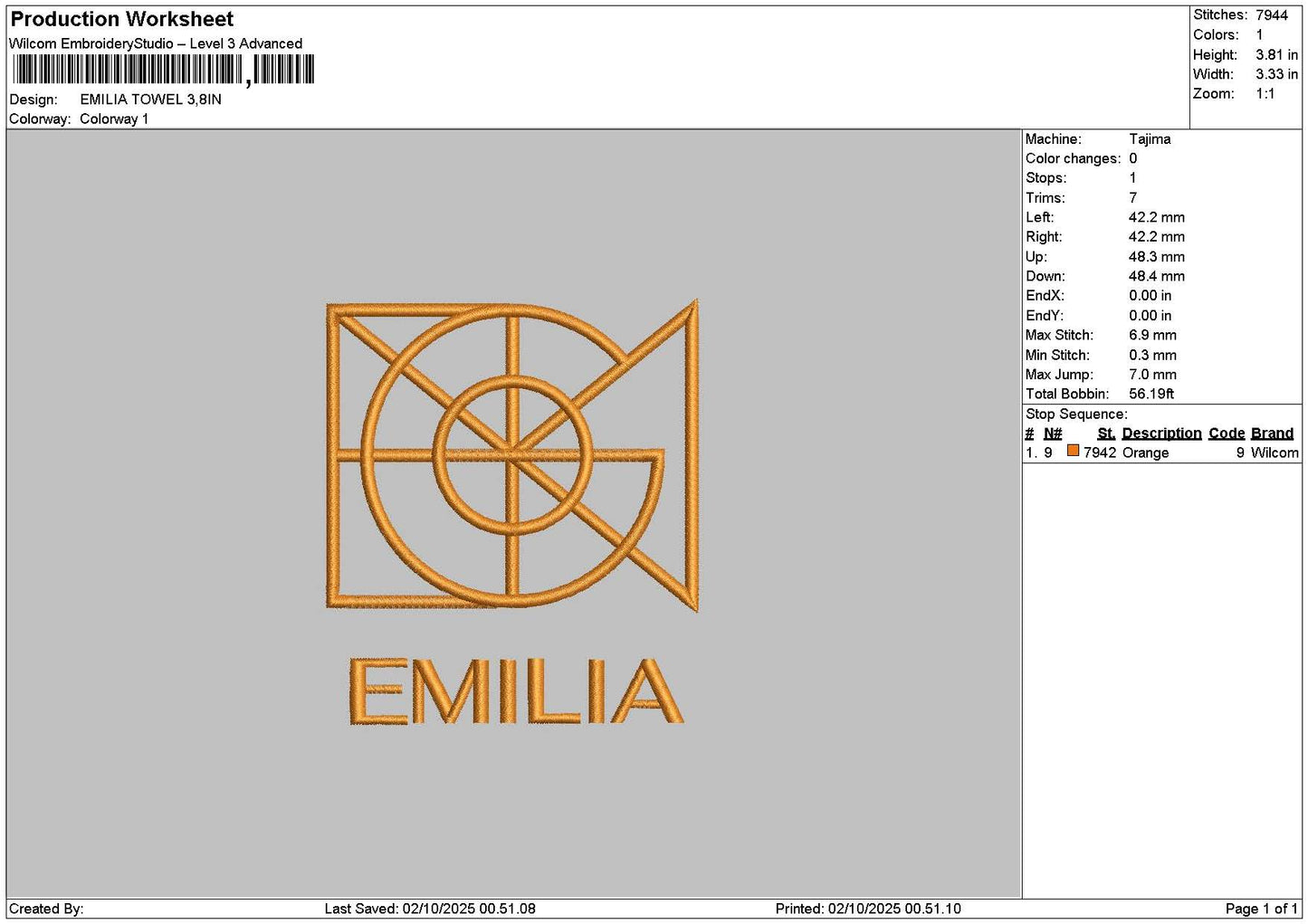1308x924 pixels.
Task: Click the EndX value '0.00 in'
Action: click(x=1150, y=296)
